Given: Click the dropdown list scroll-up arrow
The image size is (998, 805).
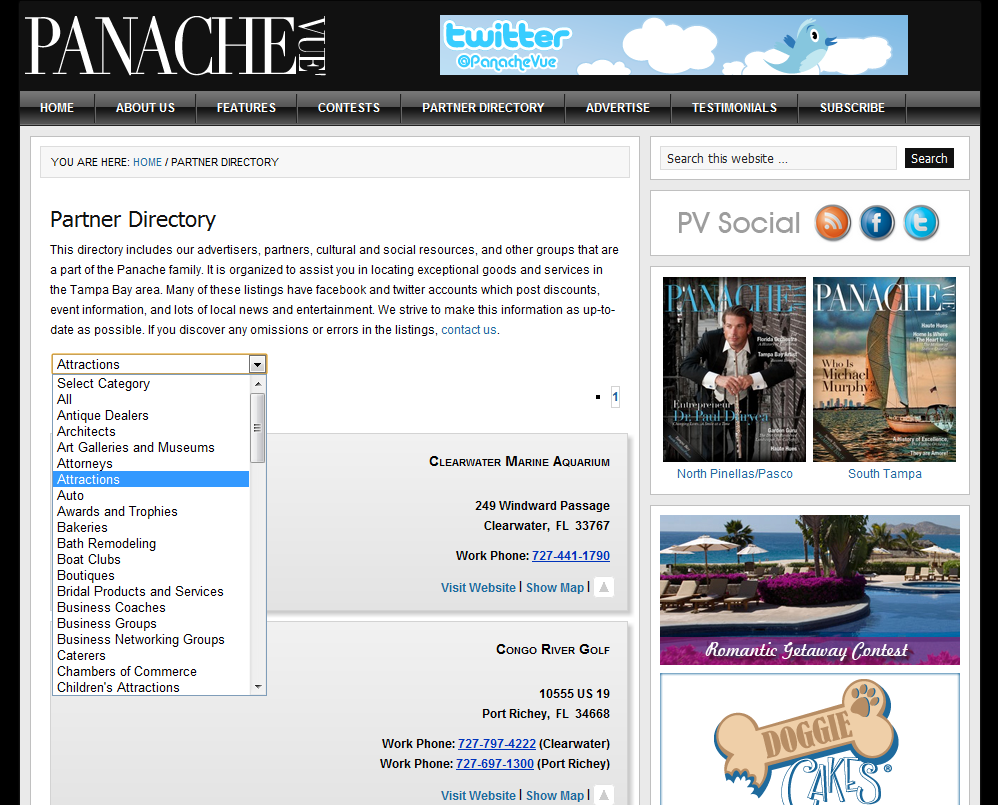Looking at the screenshot, I should (x=258, y=384).
